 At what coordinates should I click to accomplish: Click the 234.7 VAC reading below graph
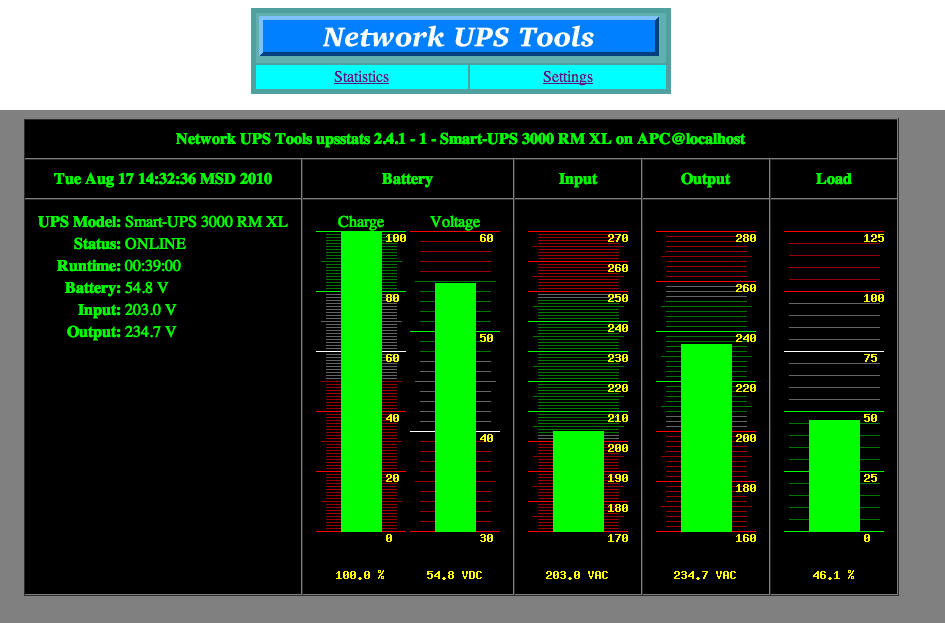705,575
